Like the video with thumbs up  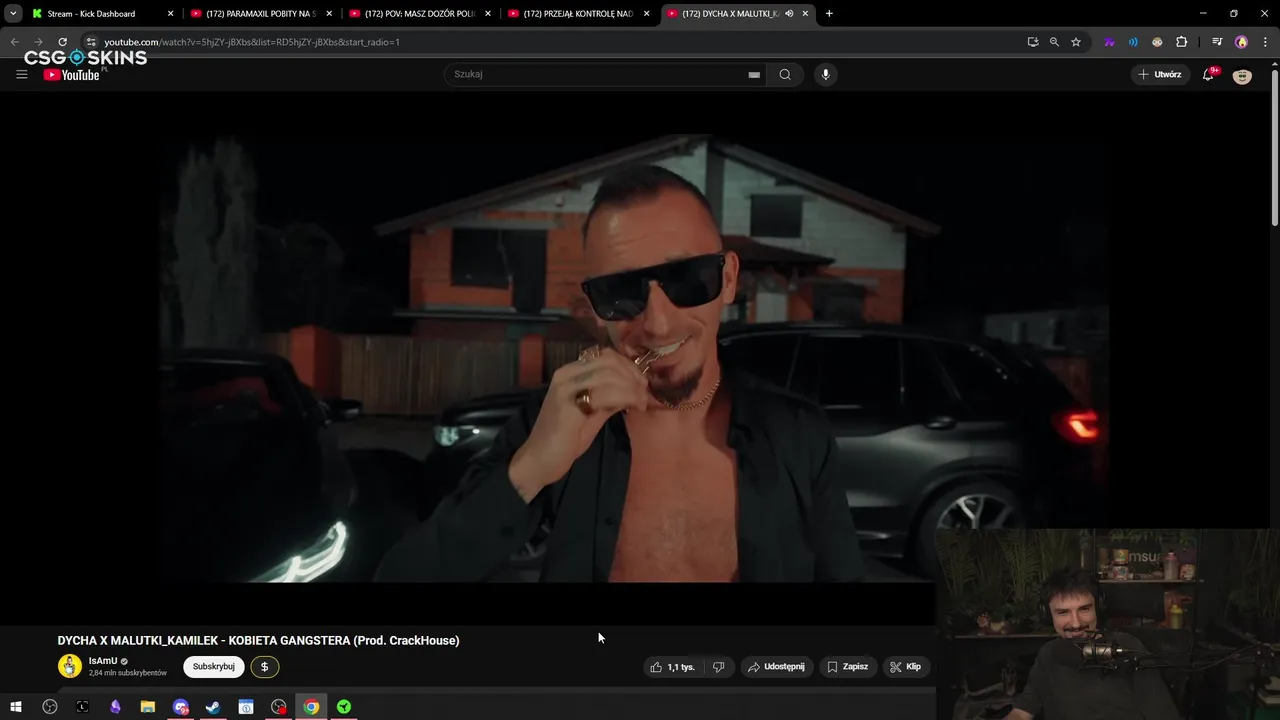tap(672, 667)
